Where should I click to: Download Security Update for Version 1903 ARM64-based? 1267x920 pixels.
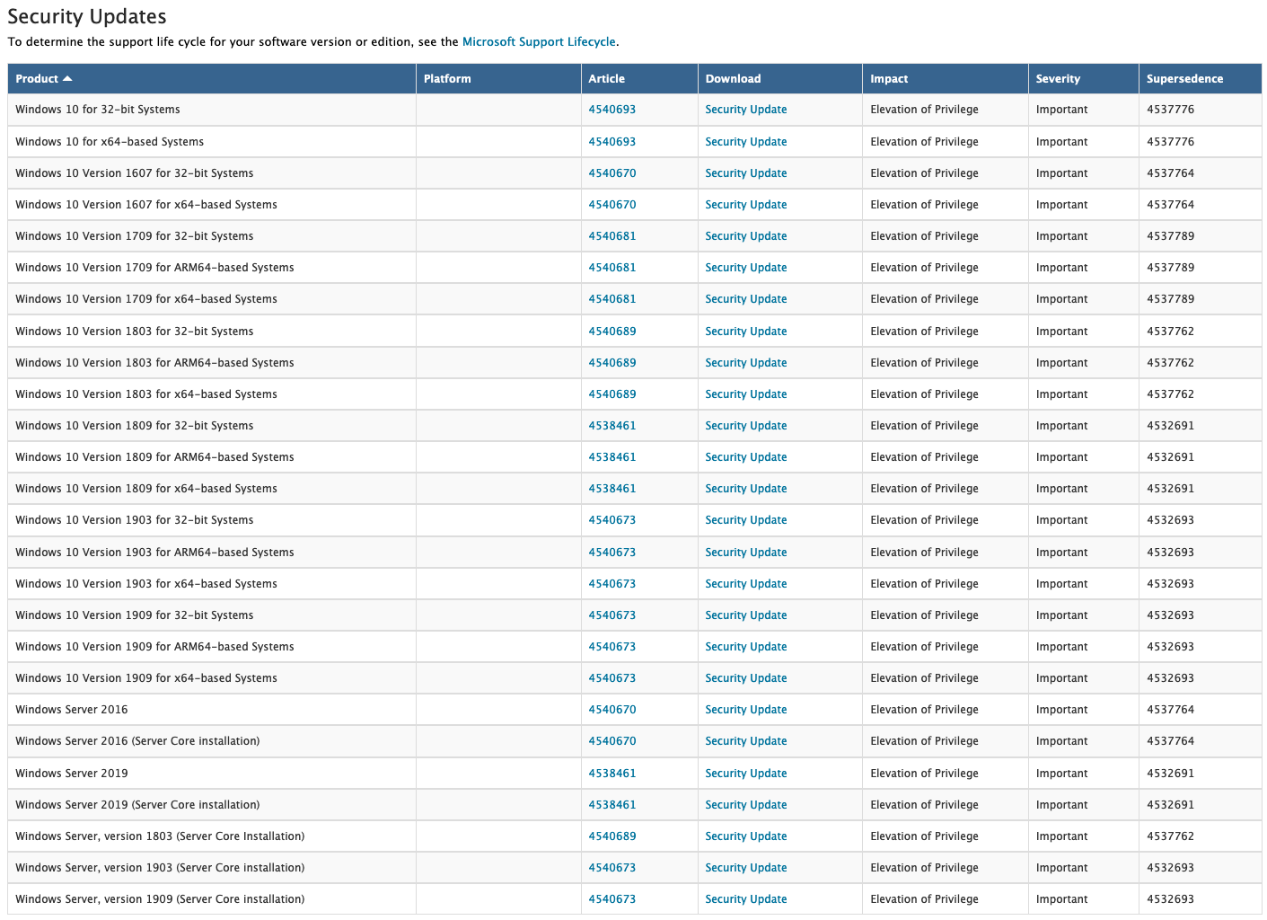click(x=746, y=552)
